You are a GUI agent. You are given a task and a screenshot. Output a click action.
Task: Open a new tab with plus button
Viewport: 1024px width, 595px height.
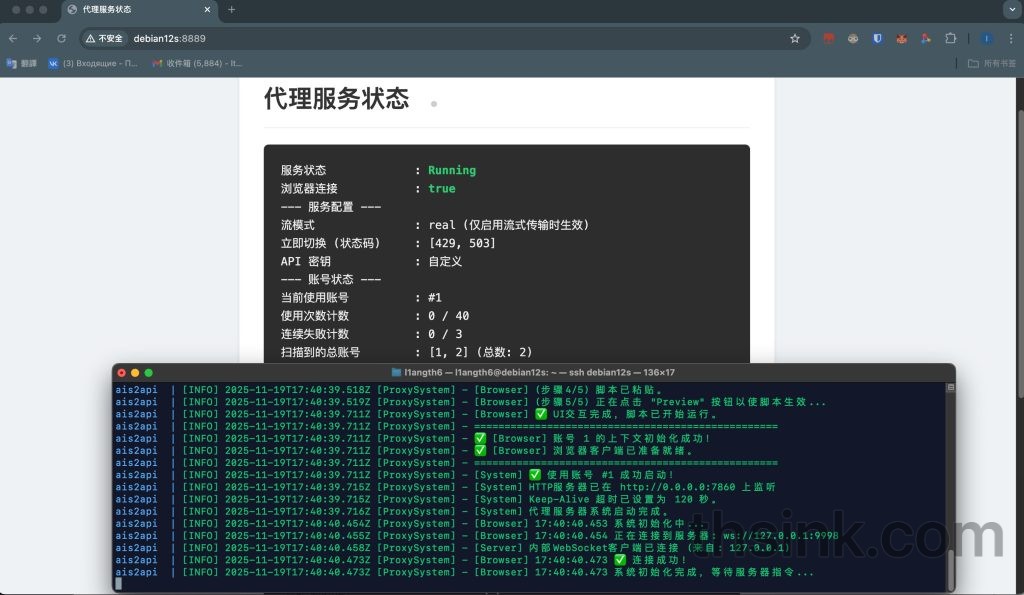point(232,10)
